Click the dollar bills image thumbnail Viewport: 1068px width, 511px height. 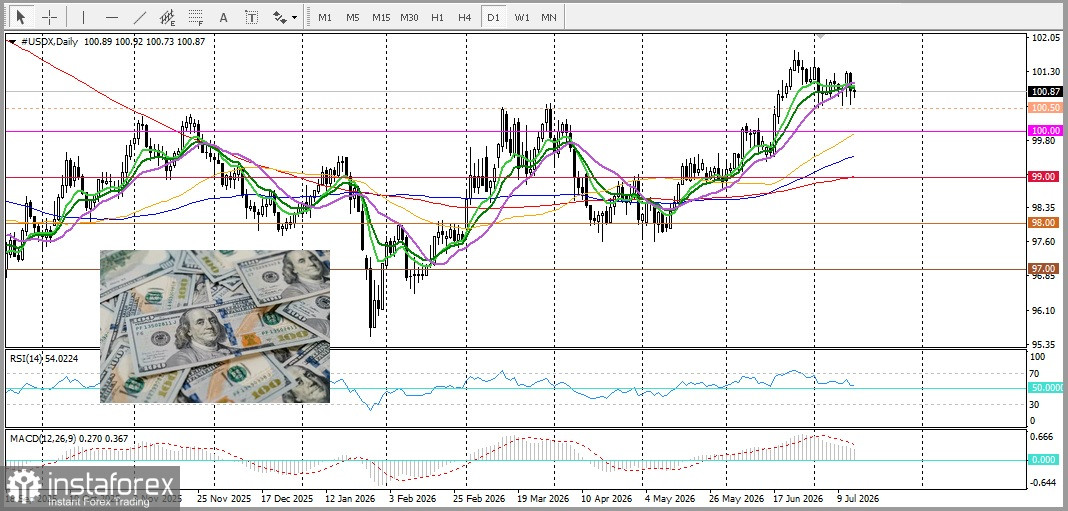pyautogui.click(x=215, y=326)
